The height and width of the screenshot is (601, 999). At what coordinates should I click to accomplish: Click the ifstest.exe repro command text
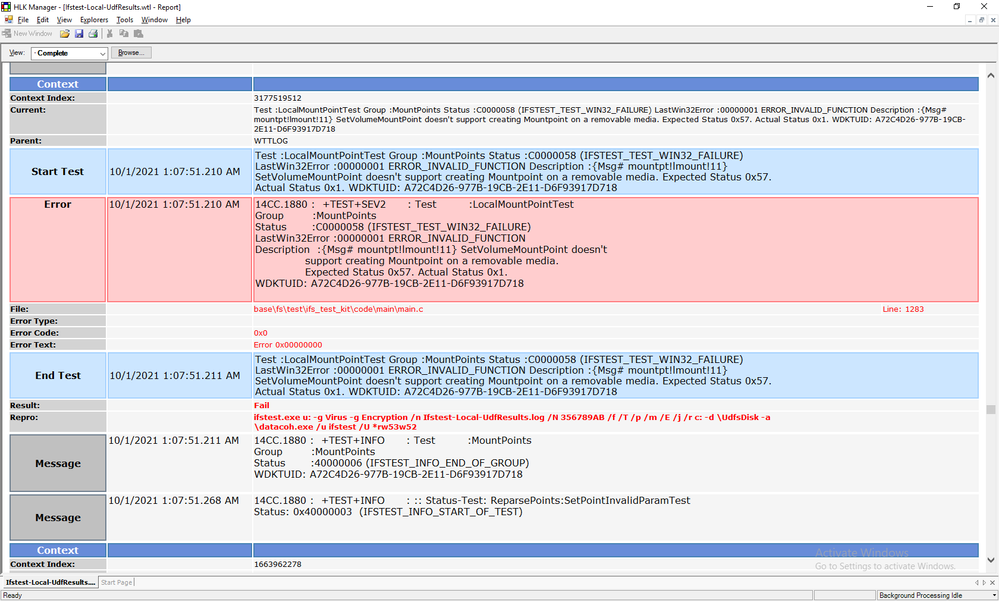point(512,422)
